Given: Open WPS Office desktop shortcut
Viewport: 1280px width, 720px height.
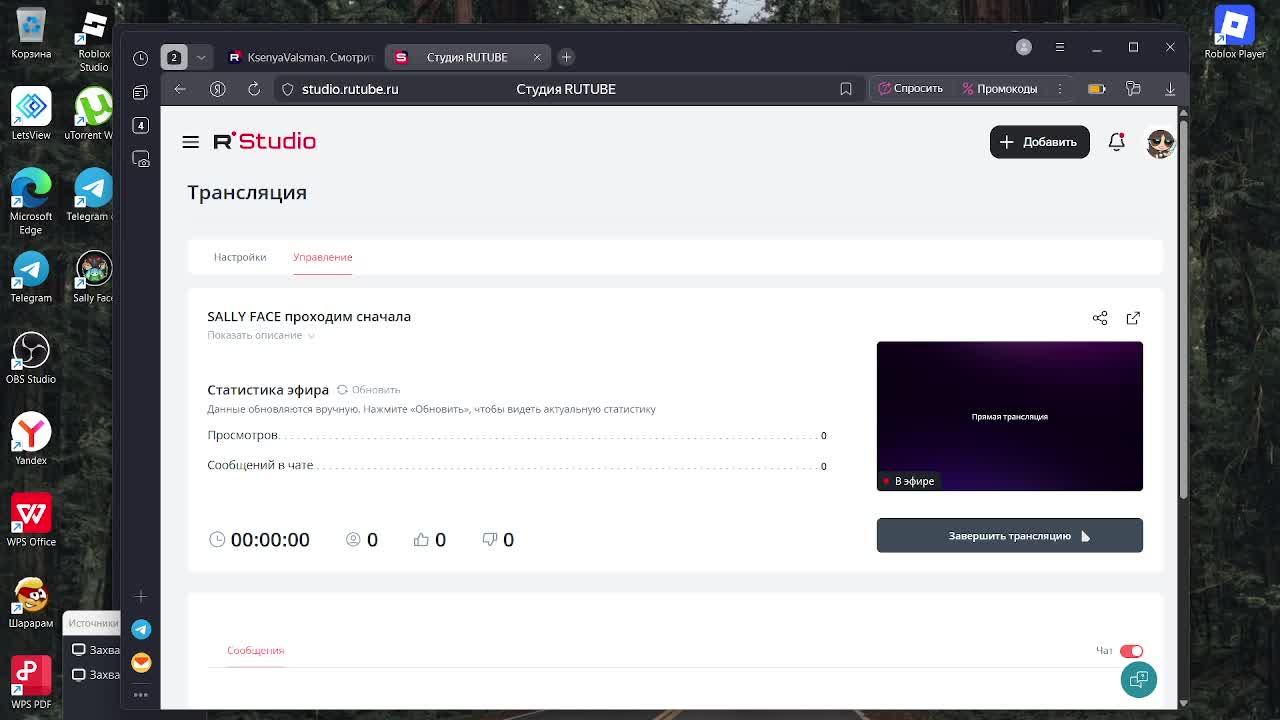Looking at the screenshot, I should pyautogui.click(x=31, y=521).
